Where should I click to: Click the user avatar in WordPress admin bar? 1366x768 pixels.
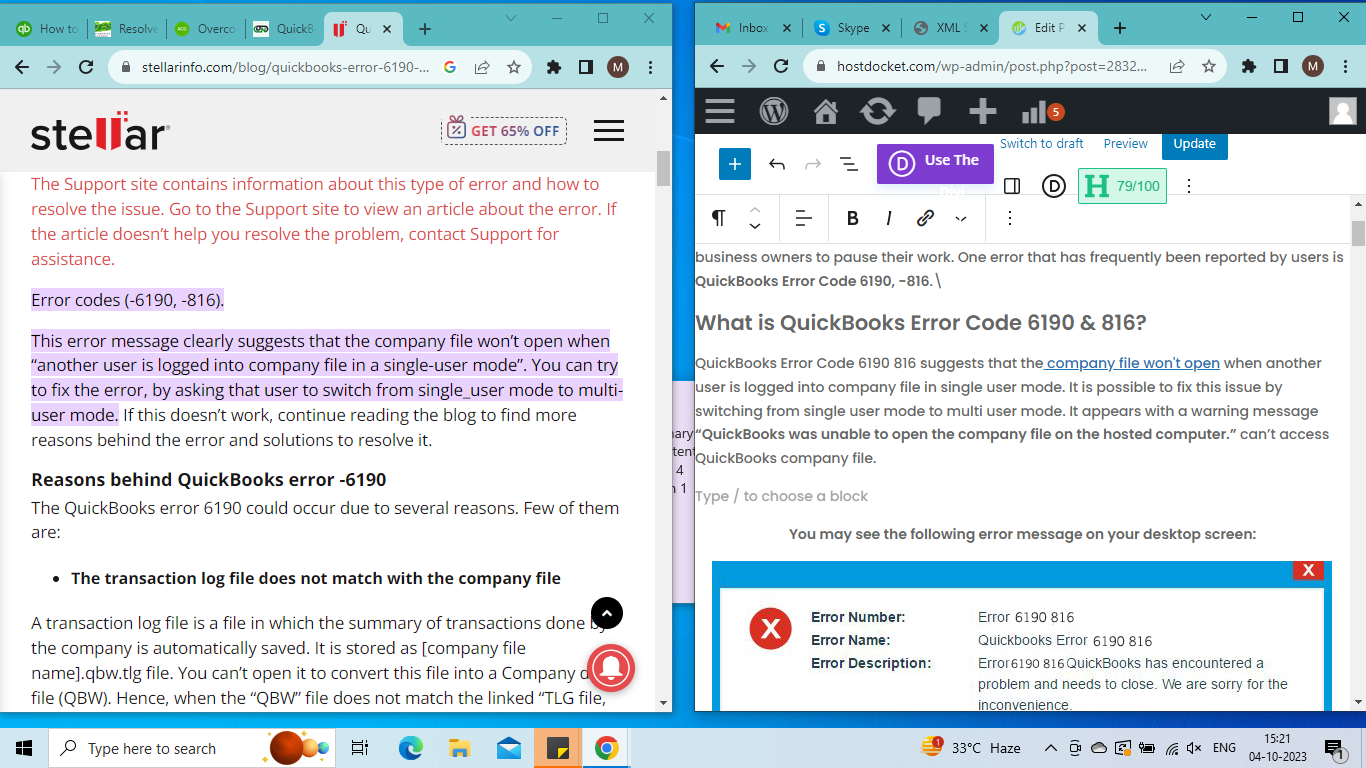point(1342,111)
